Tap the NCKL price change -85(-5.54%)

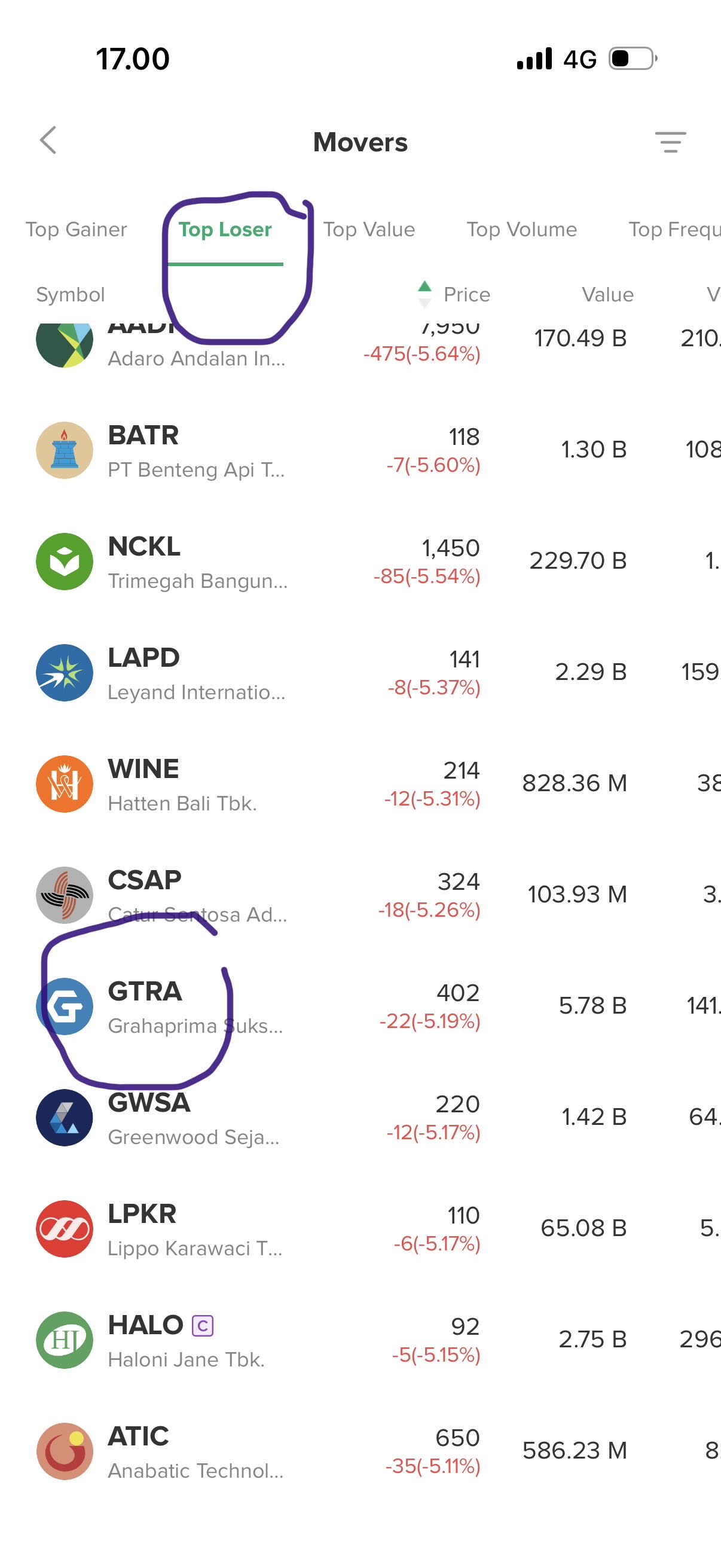tap(427, 576)
